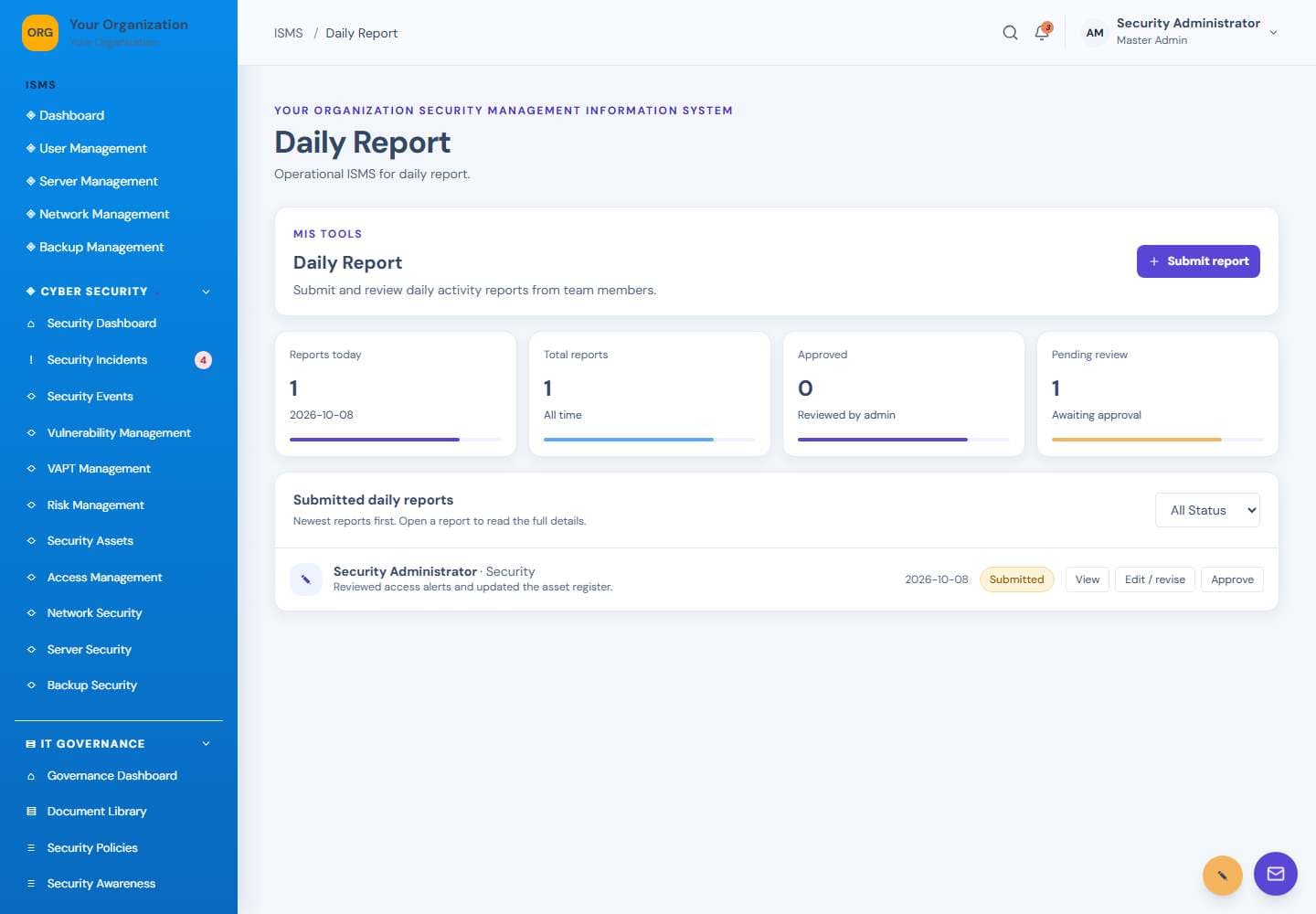Click the icon beside Security Policies

coord(31,848)
